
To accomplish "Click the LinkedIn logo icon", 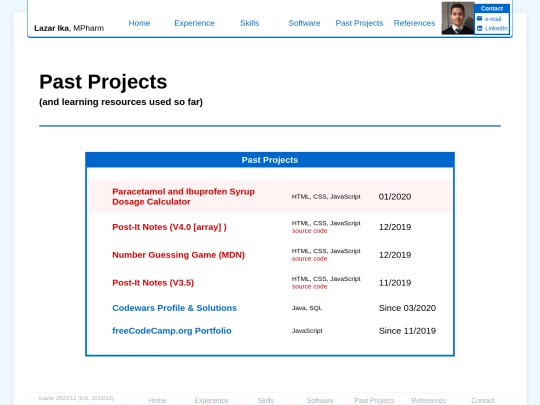I will 479,28.
